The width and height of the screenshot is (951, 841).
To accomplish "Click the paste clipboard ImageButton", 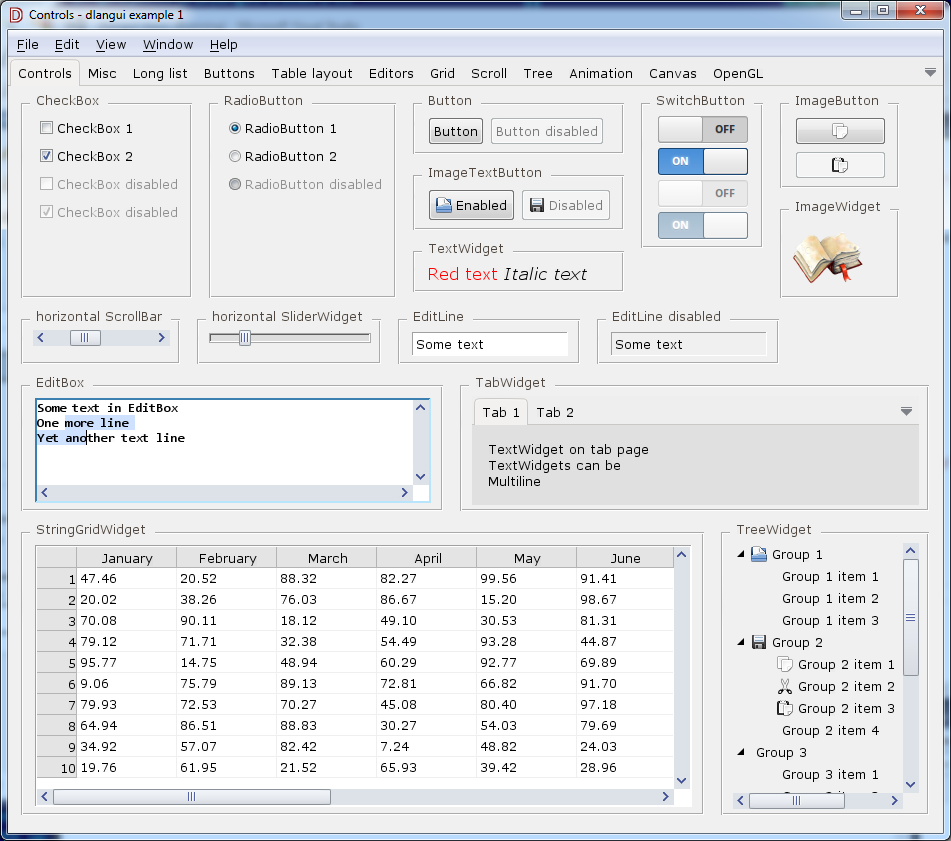I will (840, 165).
